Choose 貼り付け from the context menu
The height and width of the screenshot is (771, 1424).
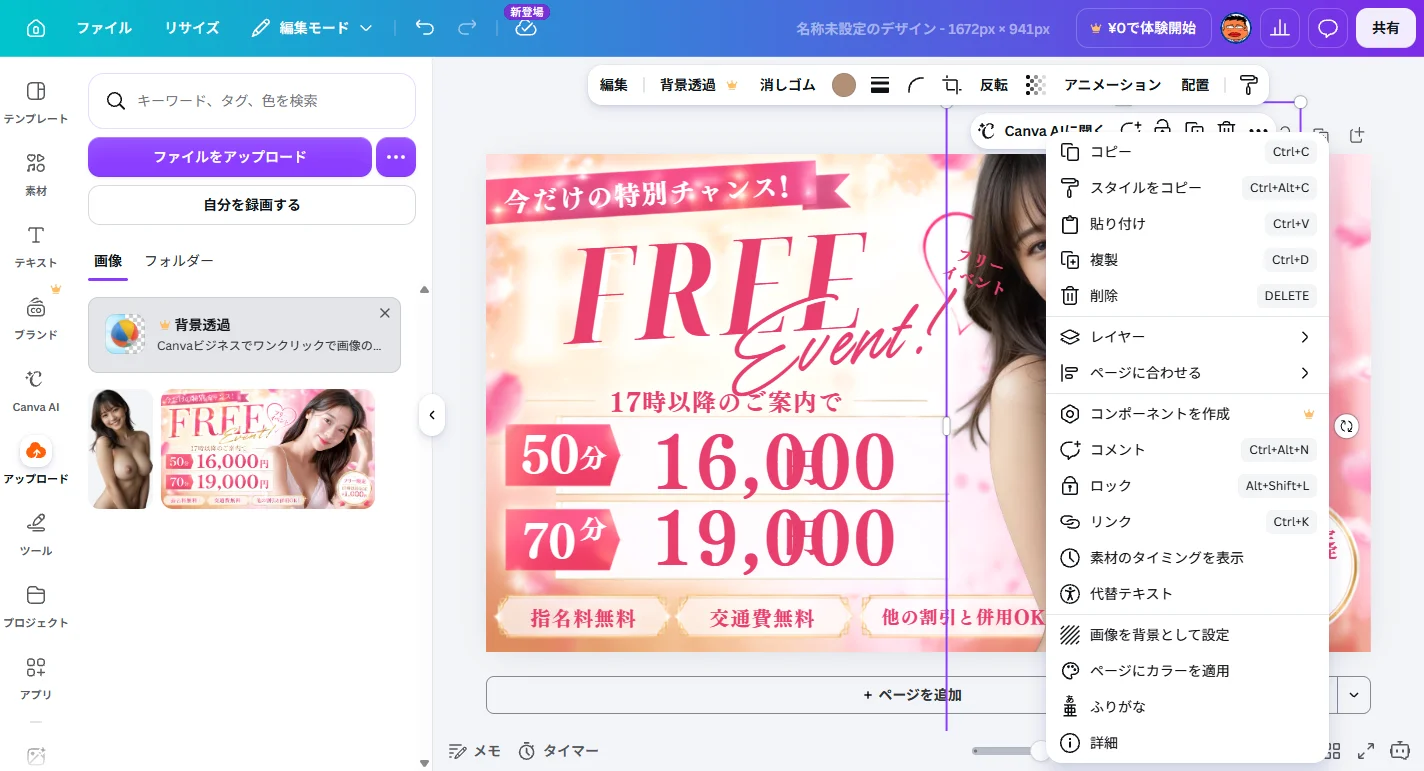(1187, 224)
